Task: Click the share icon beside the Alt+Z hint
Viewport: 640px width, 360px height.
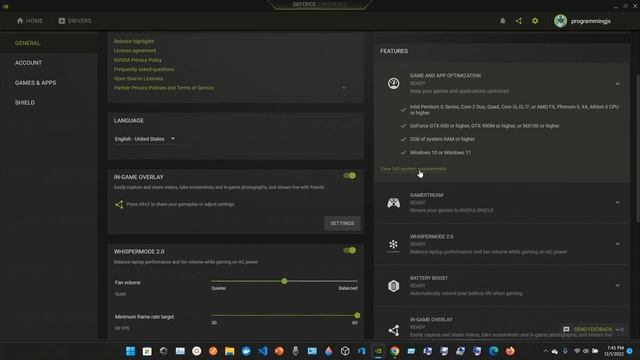Action: [119, 204]
